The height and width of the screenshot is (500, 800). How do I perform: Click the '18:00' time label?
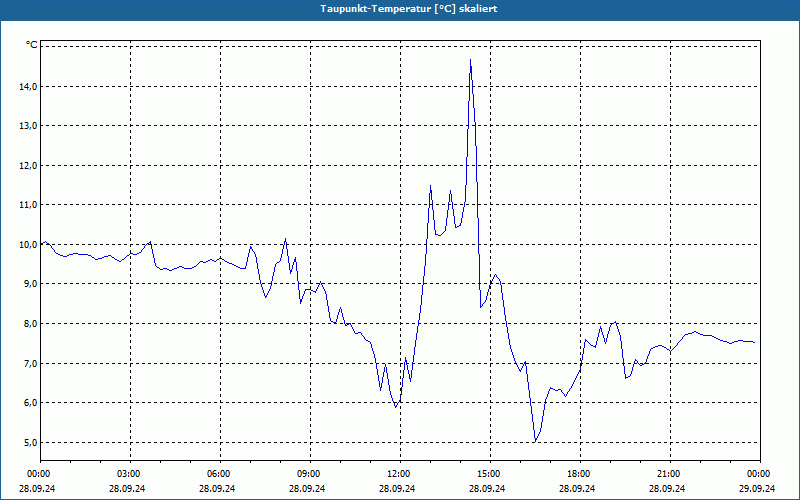pos(580,474)
